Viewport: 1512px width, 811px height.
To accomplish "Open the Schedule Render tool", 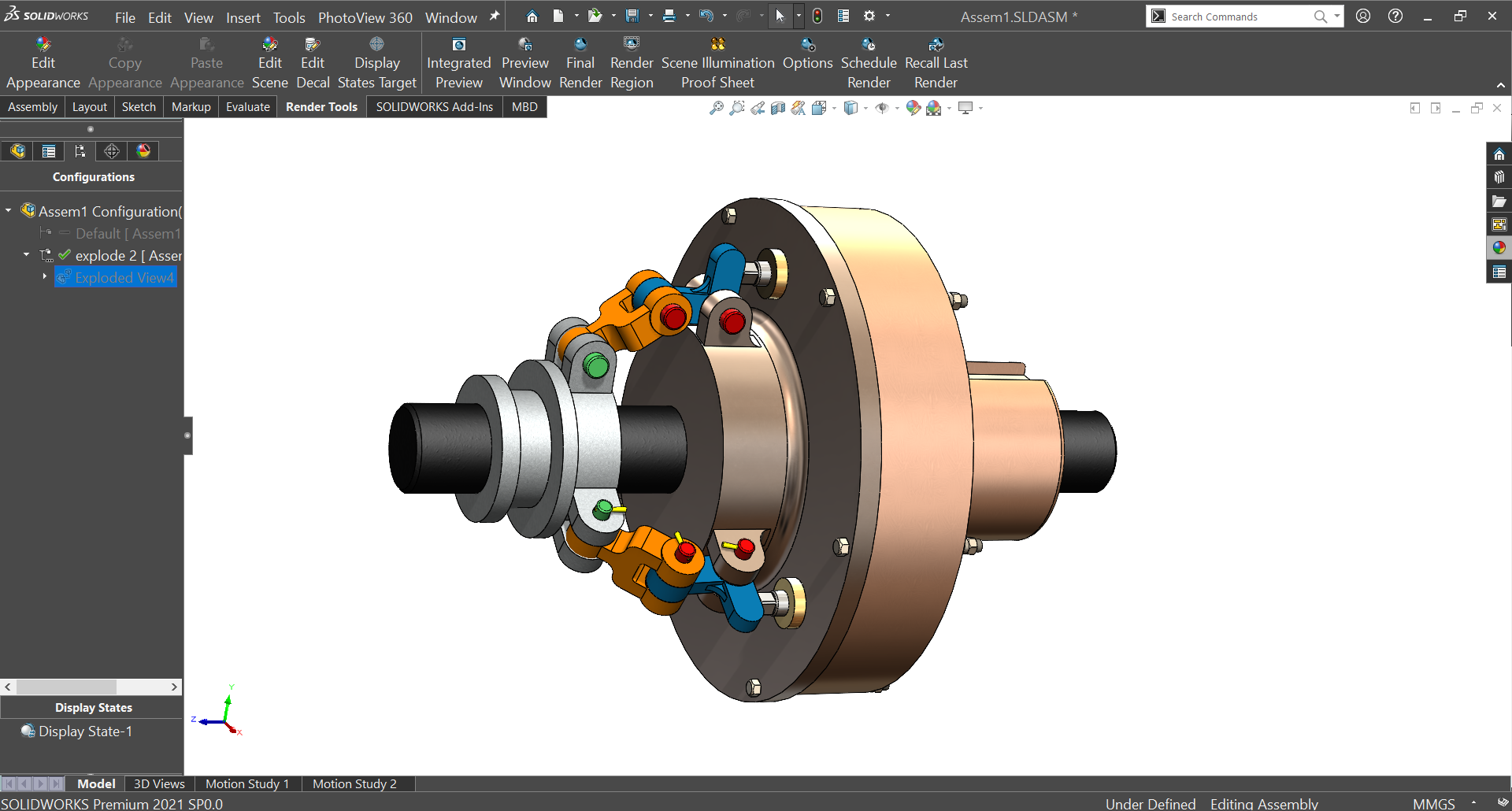I will point(869,62).
